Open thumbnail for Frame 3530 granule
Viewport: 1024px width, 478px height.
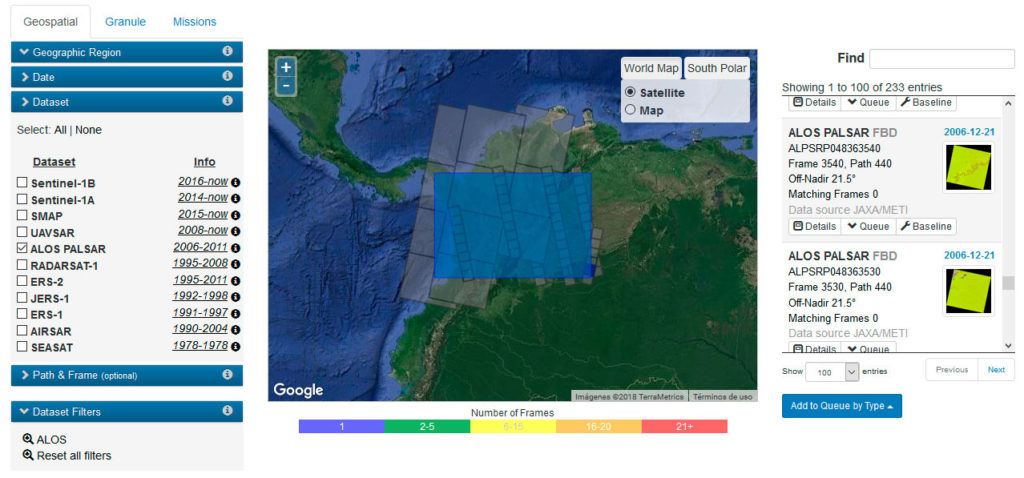pyautogui.click(x=968, y=291)
